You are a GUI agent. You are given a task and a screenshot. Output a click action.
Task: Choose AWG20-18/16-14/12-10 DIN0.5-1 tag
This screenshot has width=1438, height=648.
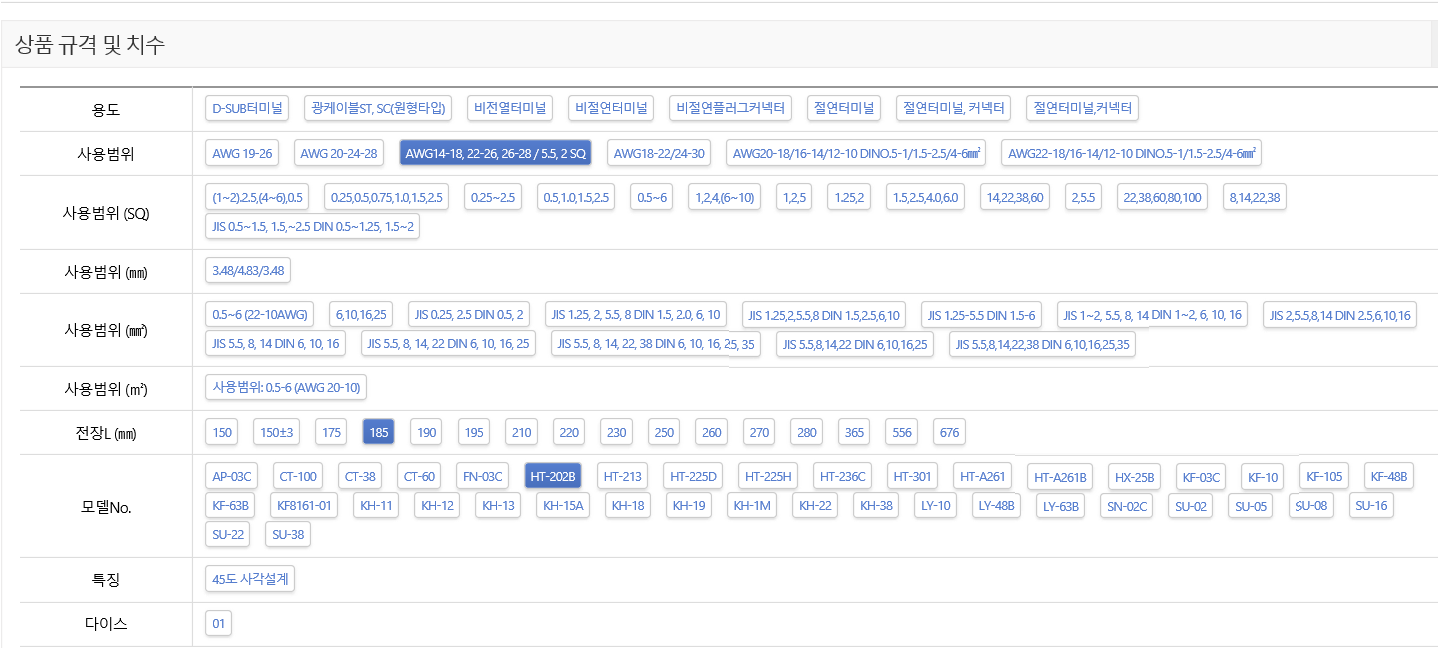(857, 153)
